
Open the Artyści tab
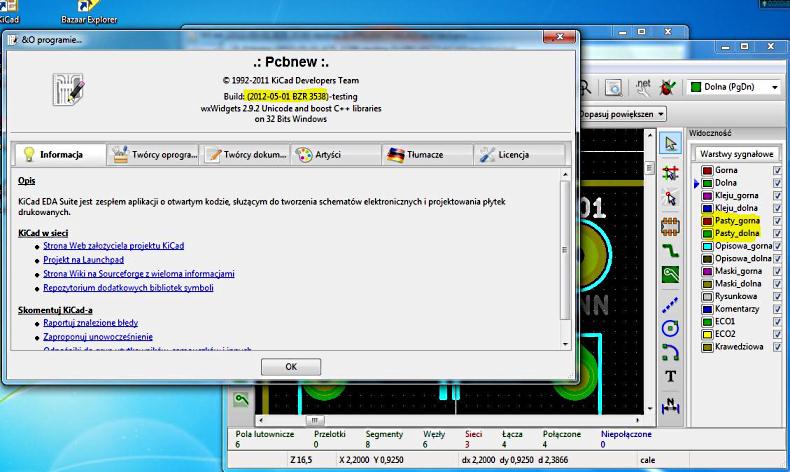(337, 155)
